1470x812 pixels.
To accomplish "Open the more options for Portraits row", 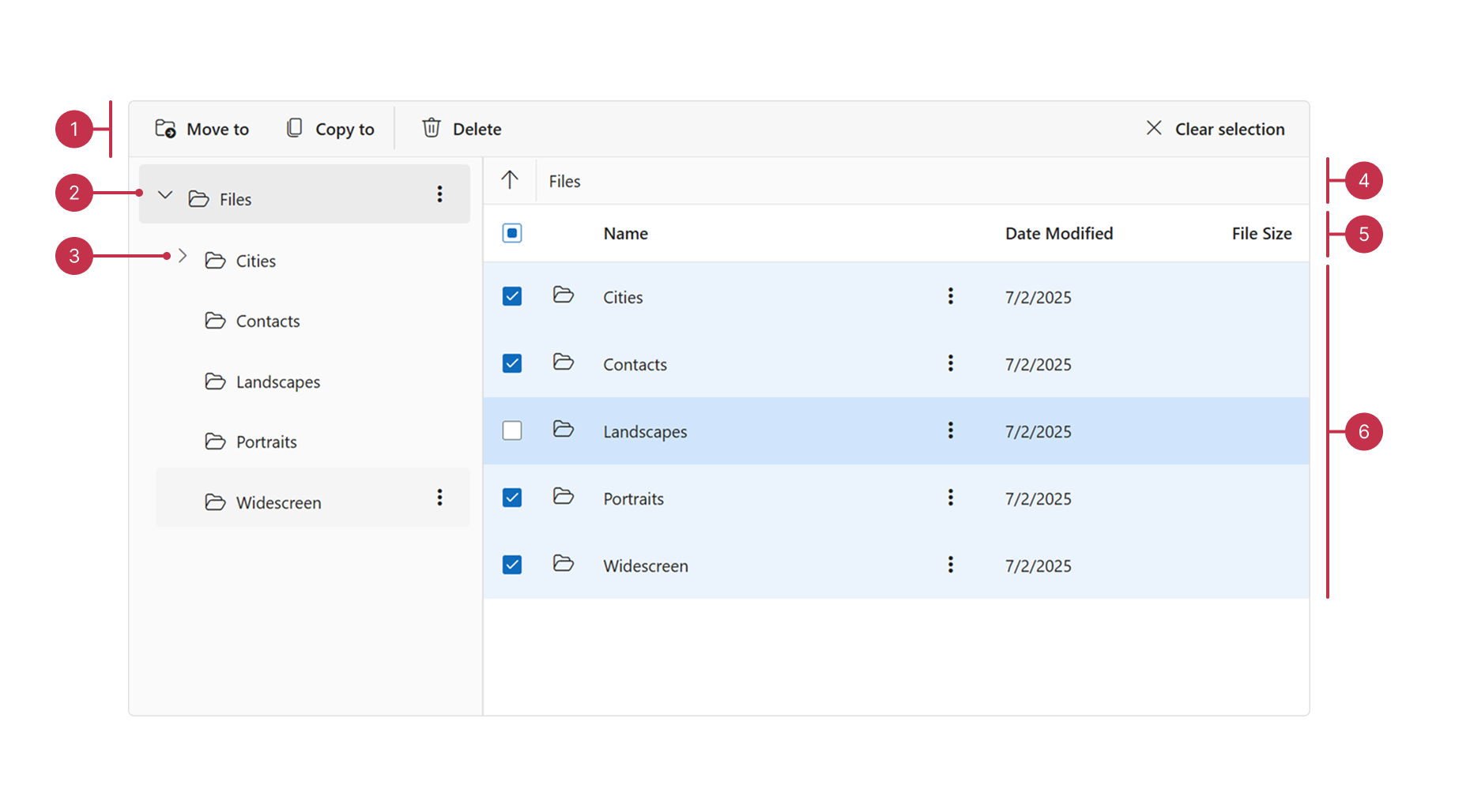I will pos(950,498).
